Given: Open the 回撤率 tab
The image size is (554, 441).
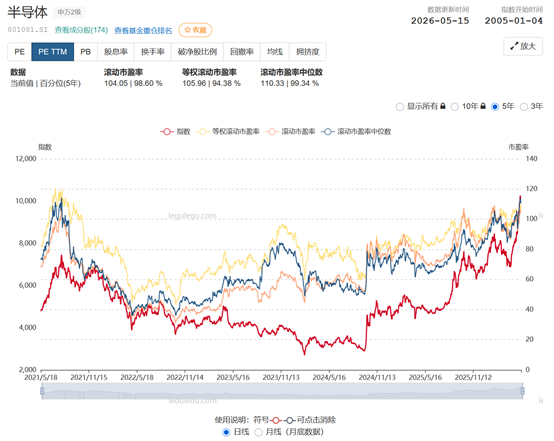Looking at the screenshot, I should [242, 52].
